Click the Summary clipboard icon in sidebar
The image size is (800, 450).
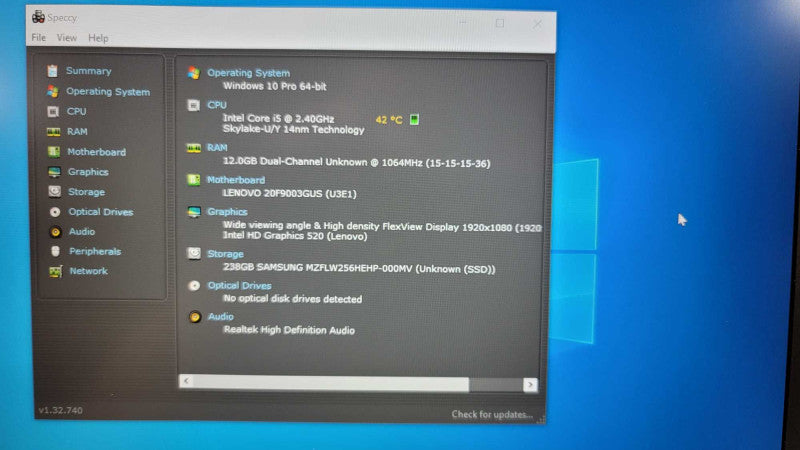[x=52, y=71]
